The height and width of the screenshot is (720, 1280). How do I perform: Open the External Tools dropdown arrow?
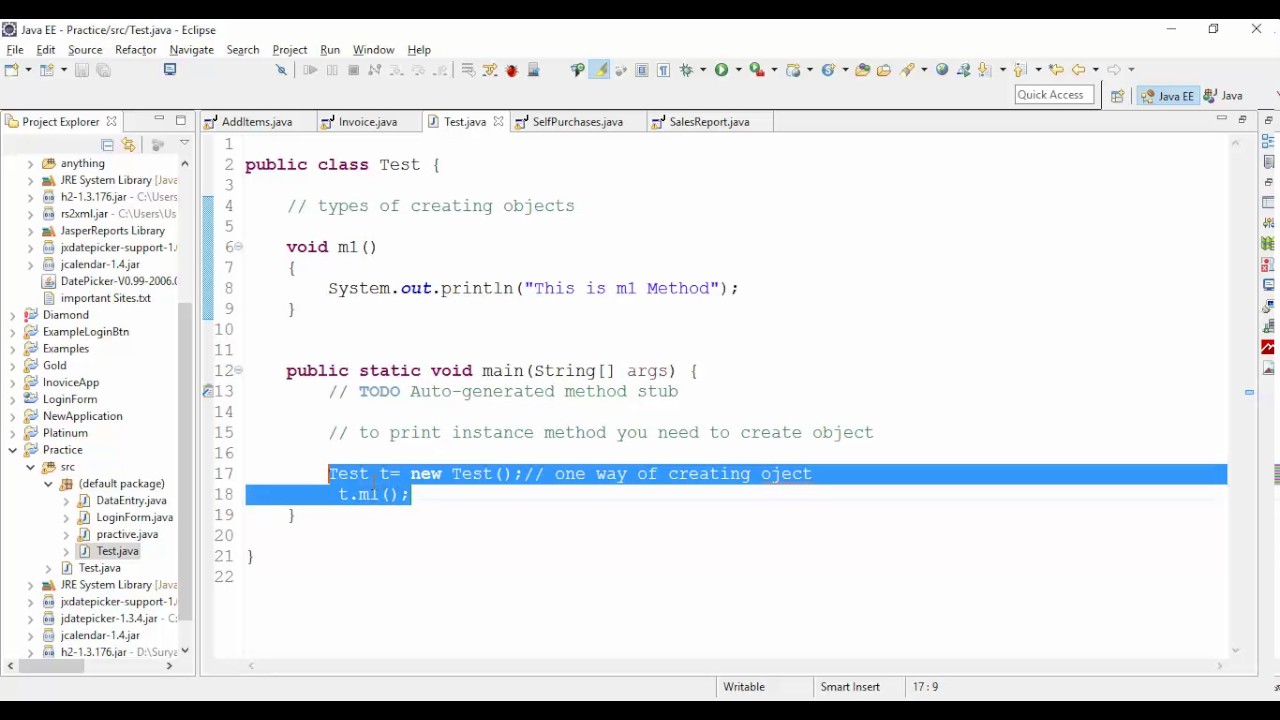pyautogui.click(x=774, y=70)
